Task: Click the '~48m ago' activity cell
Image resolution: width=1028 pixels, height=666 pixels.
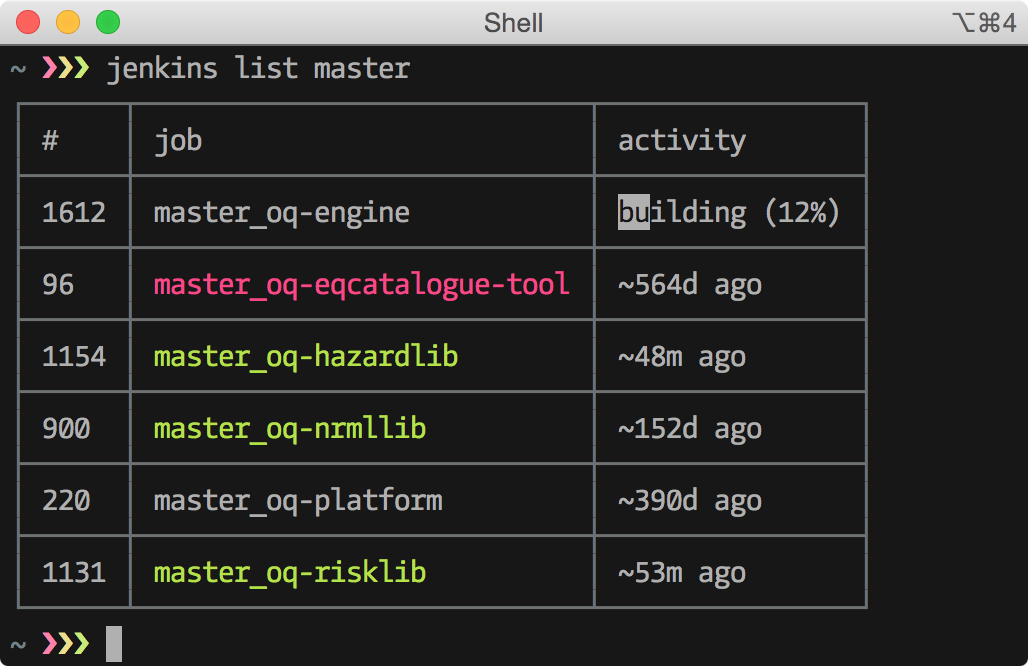Action: tap(682, 357)
